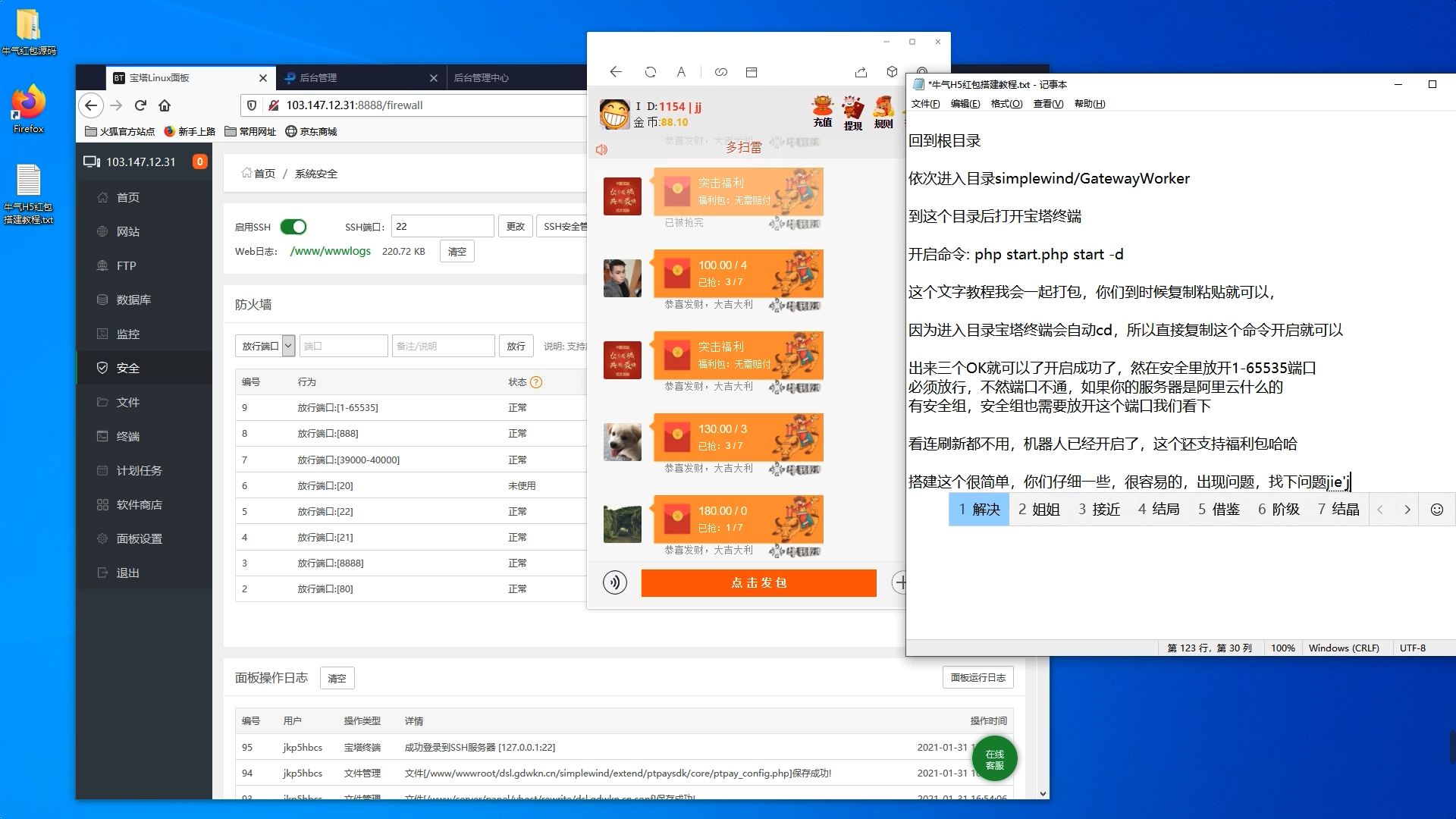Click the green 在线客服 floating button
This screenshot has height=819, width=1456.
pyautogui.click(x=994, y=759)
